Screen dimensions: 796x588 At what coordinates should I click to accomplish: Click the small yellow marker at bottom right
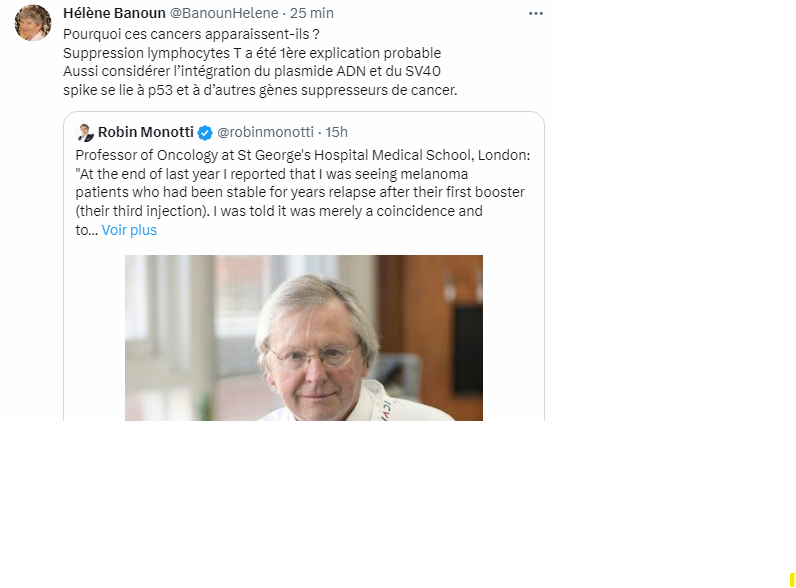coord(791,579)
